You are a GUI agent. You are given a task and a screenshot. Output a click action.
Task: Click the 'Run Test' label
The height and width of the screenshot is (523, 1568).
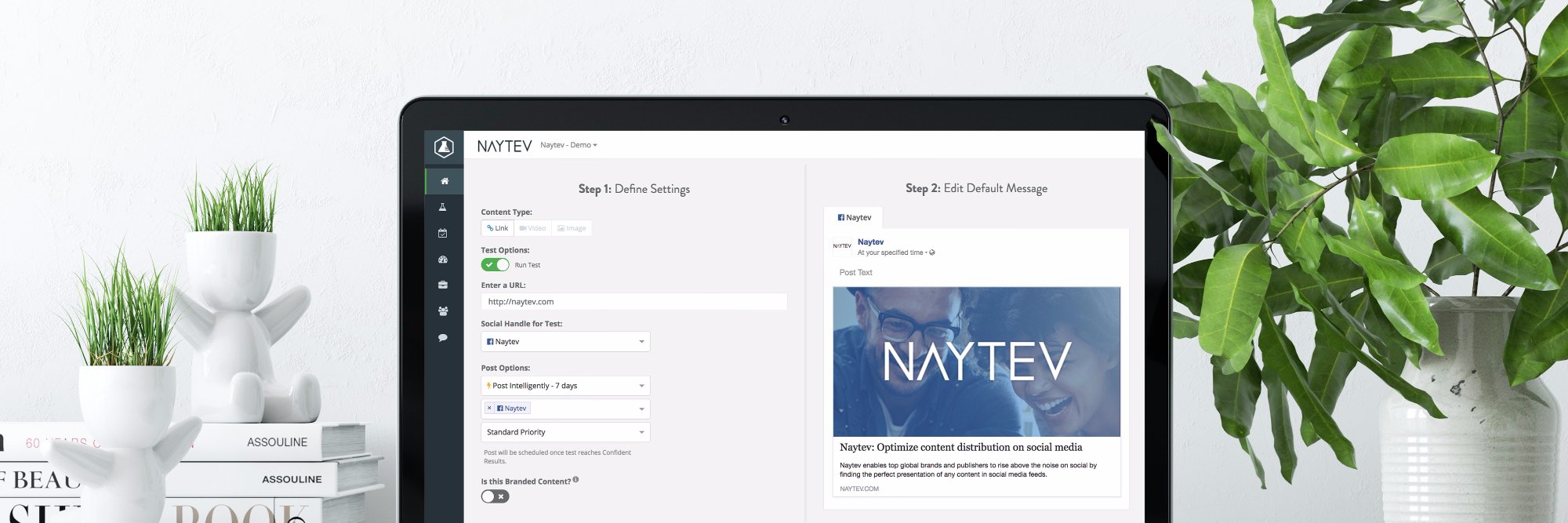(x=527, y=265)
